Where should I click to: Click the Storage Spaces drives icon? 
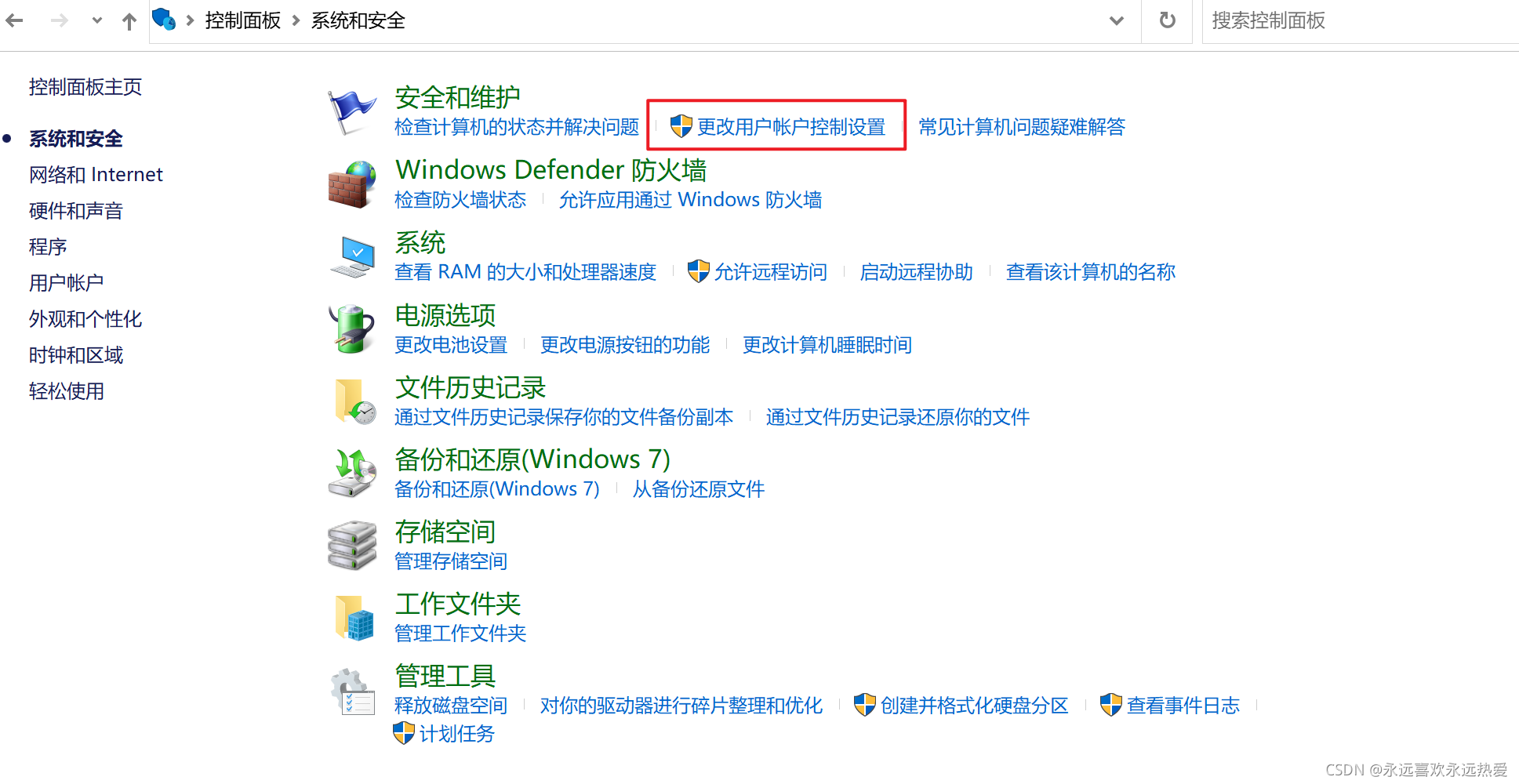pos(351,546)
